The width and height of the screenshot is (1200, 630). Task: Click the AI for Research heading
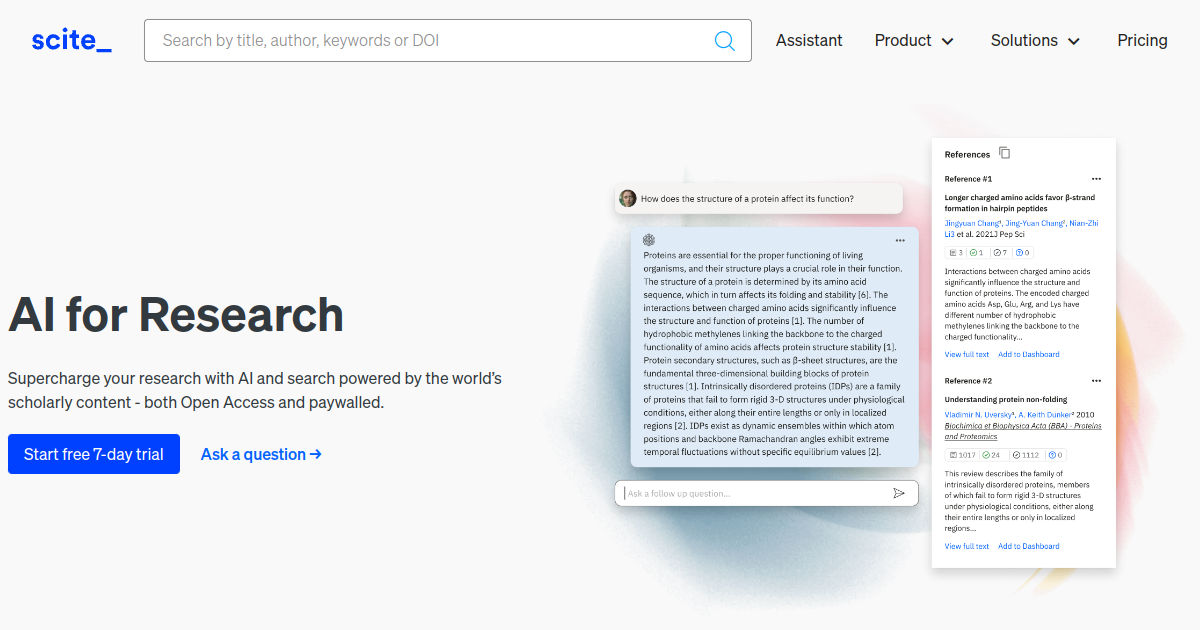(x=176, y=315)
